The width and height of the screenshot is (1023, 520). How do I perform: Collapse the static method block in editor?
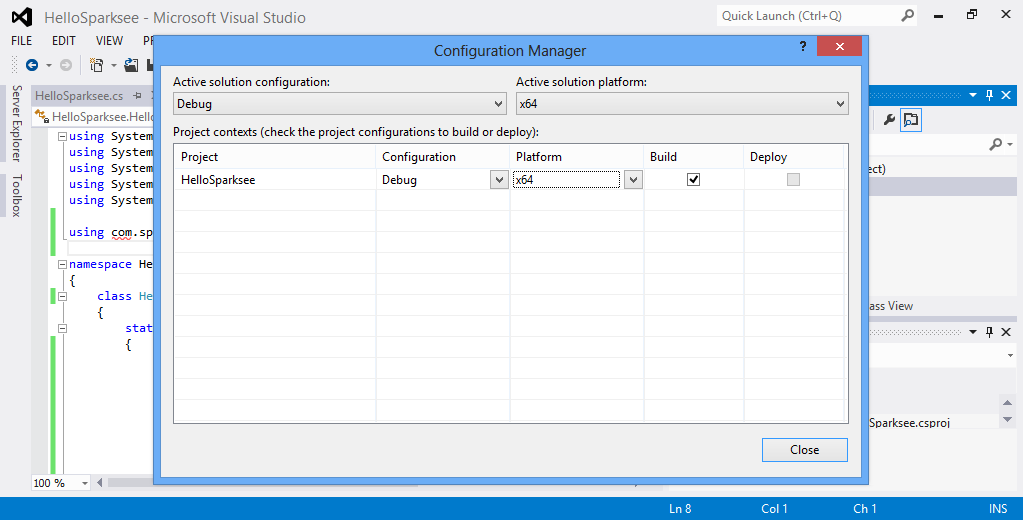63,328
